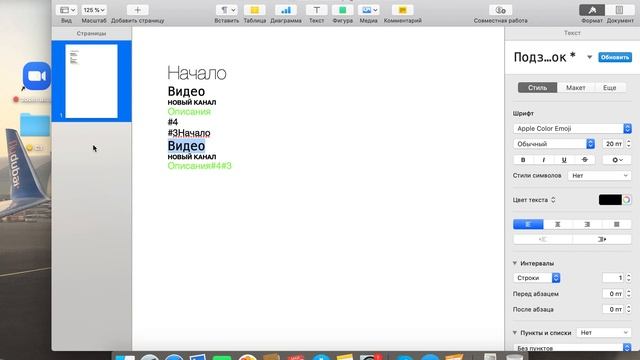The height and width of the screenshot is (360, 640).
Task: Switch to the Еще tab
Action: coord(609,88)
